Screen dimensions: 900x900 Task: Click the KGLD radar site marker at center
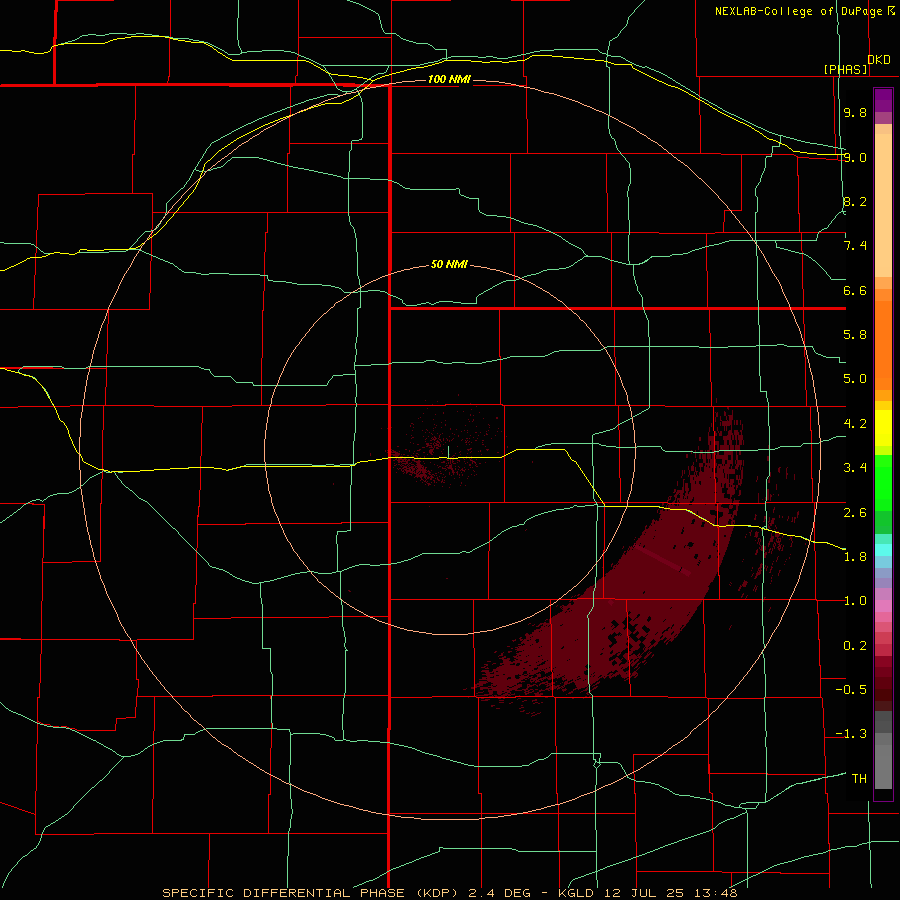pos(448,452)
